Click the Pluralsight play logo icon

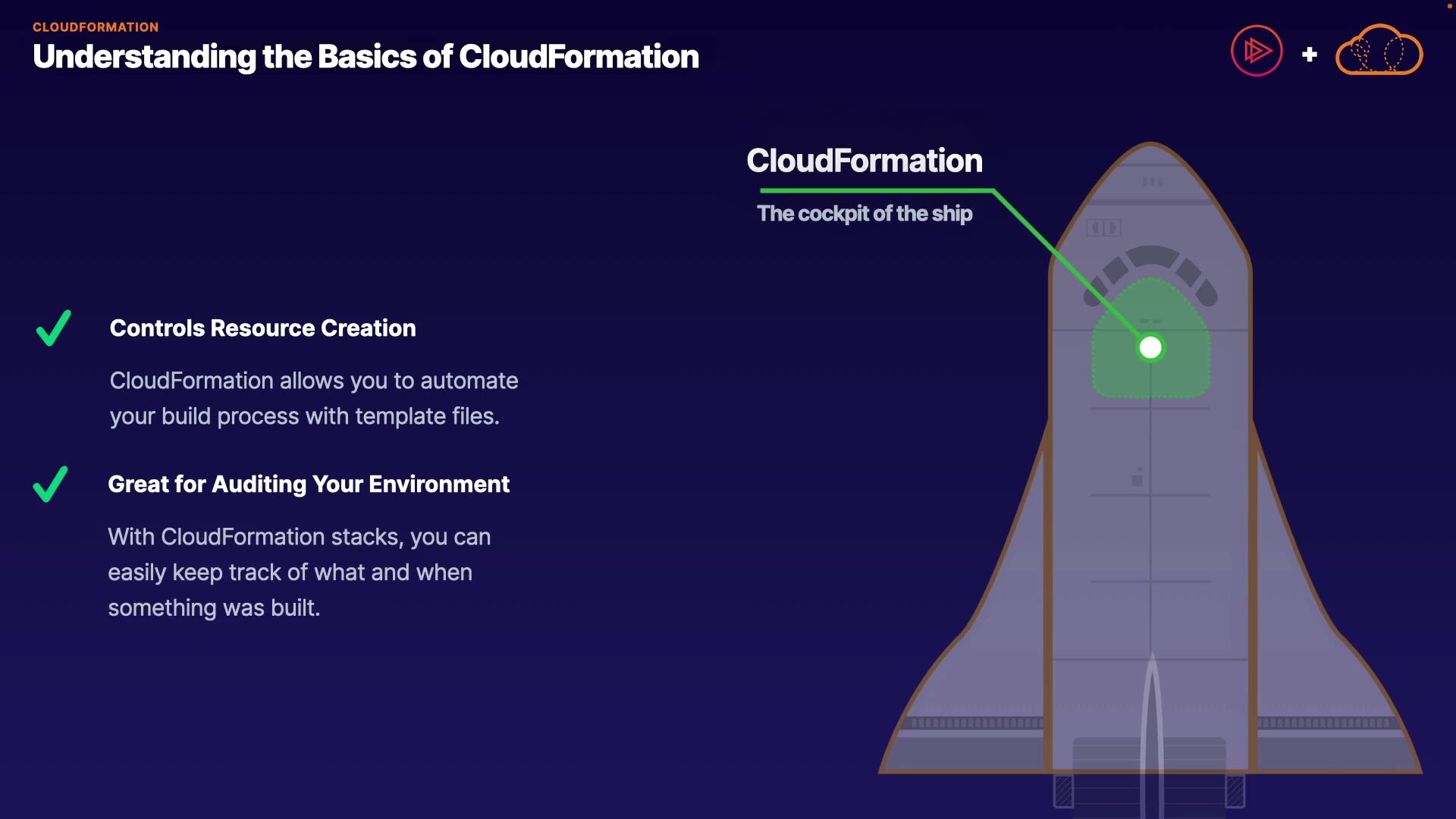click(1257, 52)
